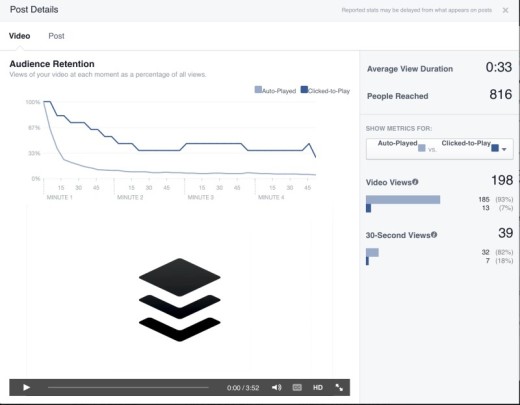The height and width of the screenshot is (405, 520).
Task: Click the MINUTE 1 axis label
Action: click(x=59, y=197)
